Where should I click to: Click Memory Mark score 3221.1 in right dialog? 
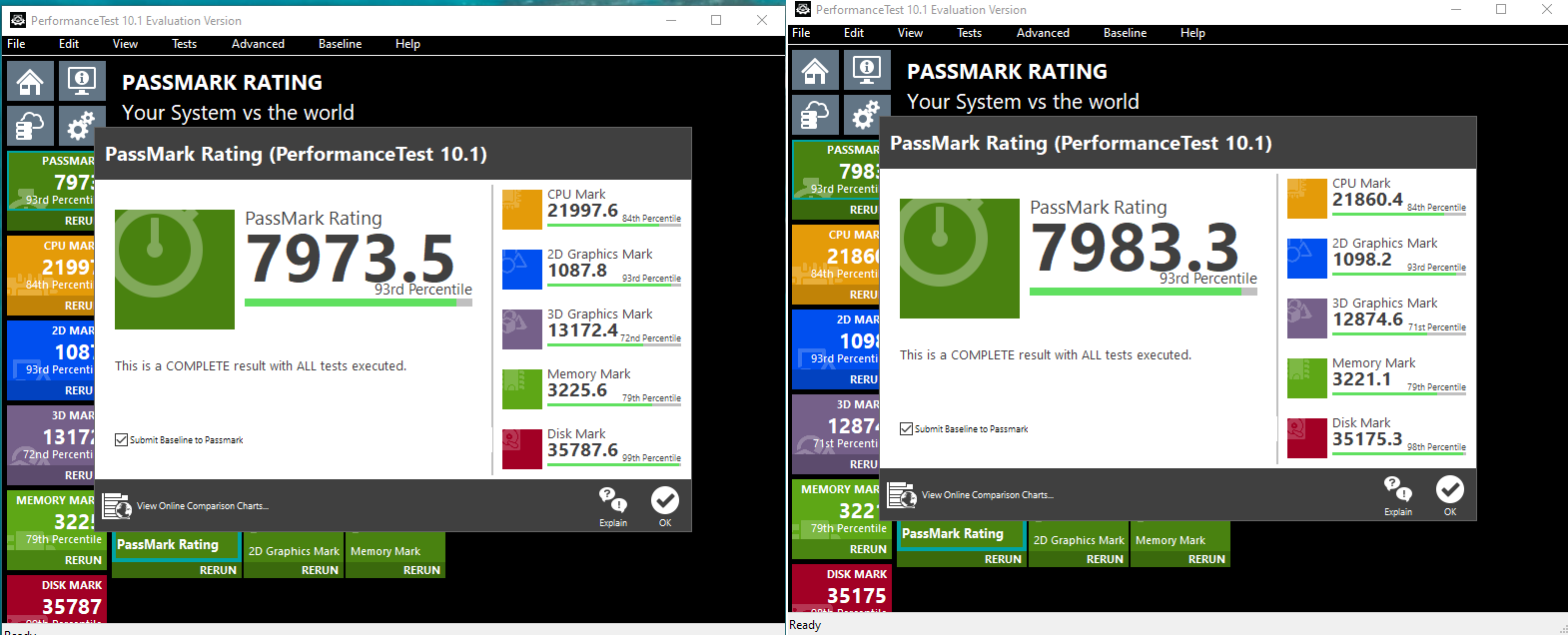(1361, 379)
